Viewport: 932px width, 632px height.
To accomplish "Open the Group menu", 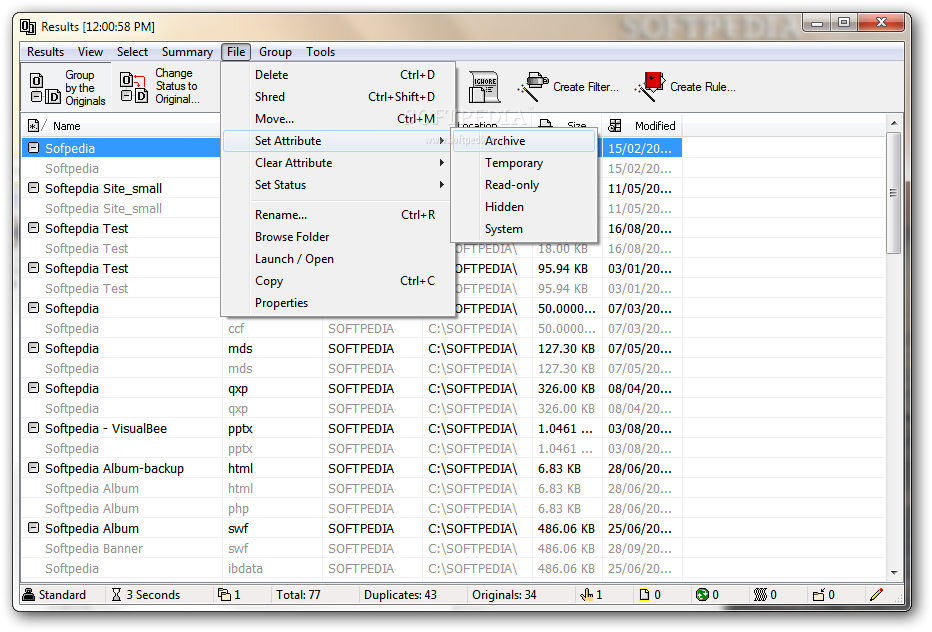I will pyautogui.click(x=275, y=52).
